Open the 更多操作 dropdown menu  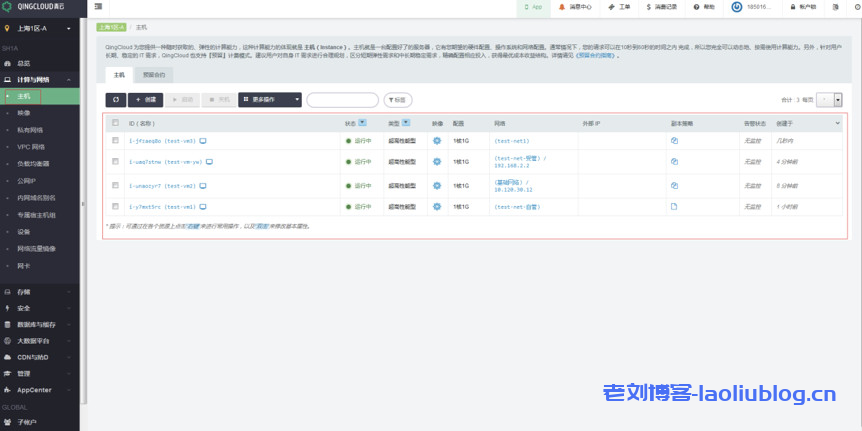(269, 100)
